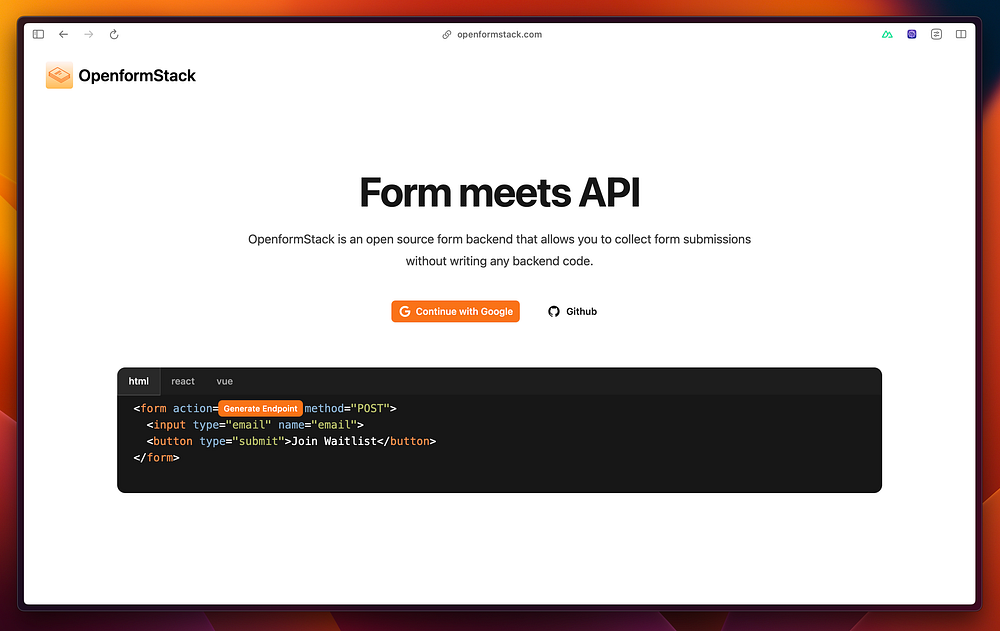This screenshot has height=631, width=1000.
Task: Click the 'without writing any backend code.' text
Action: 499,261
